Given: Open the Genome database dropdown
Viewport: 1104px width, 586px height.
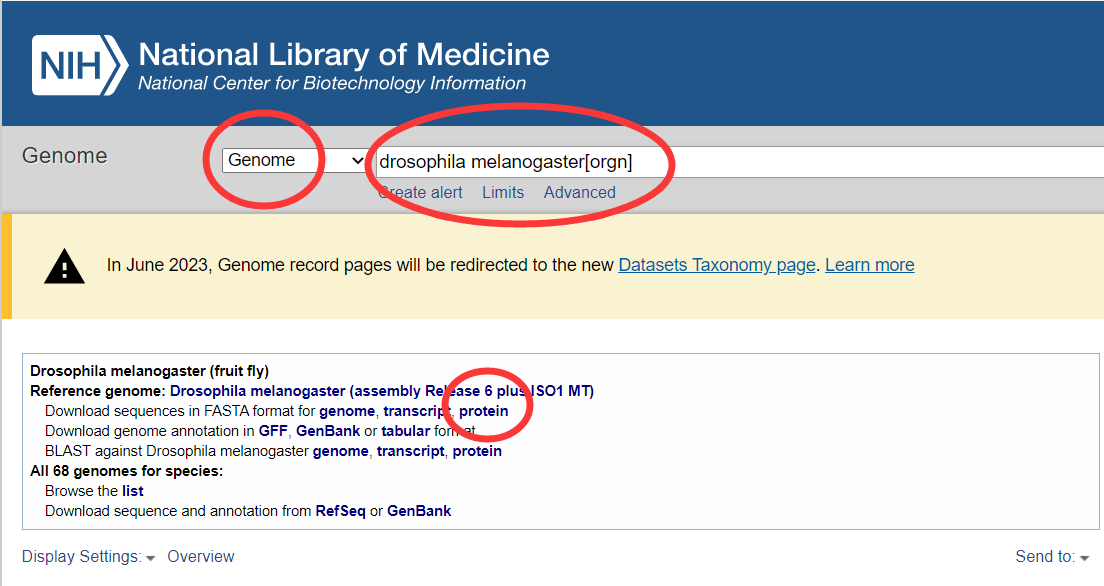Looking at the screenshot, I should coord(294,161).
